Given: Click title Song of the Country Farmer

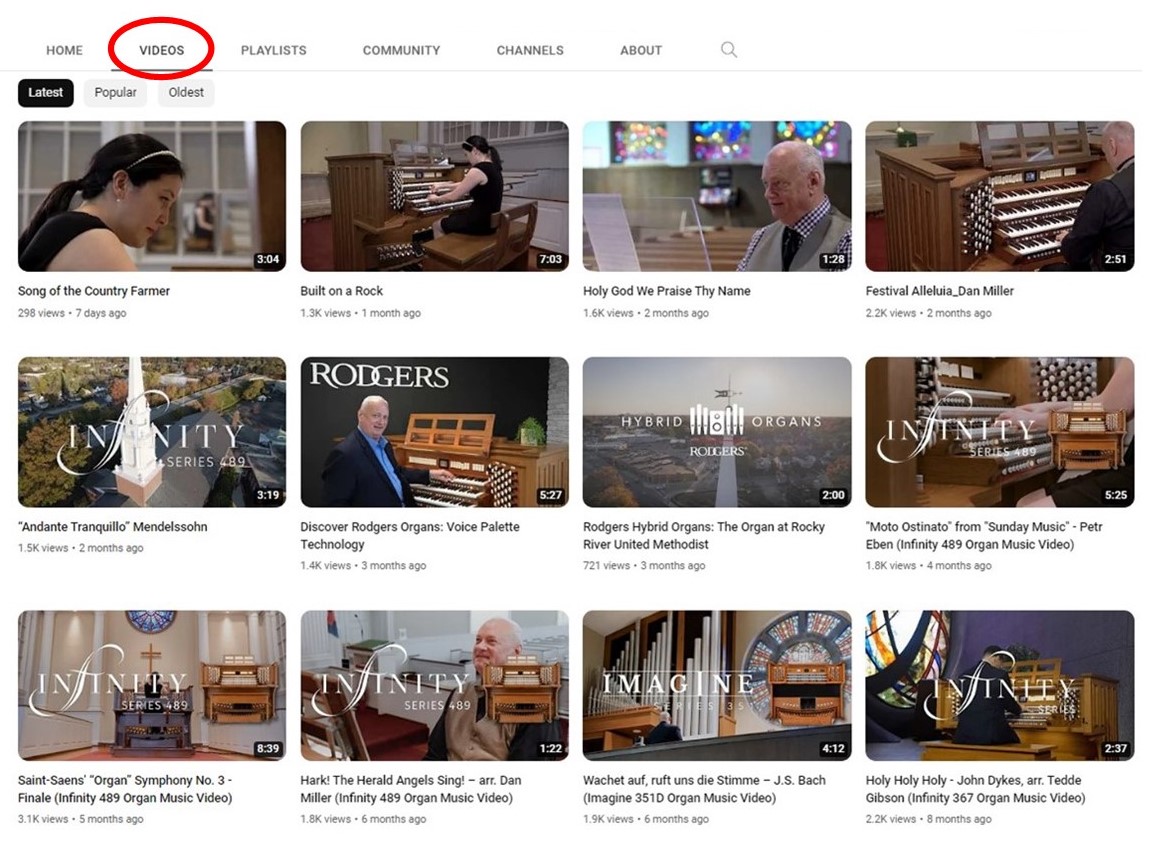Looking at the screenshot, I should tap(94, 291).
